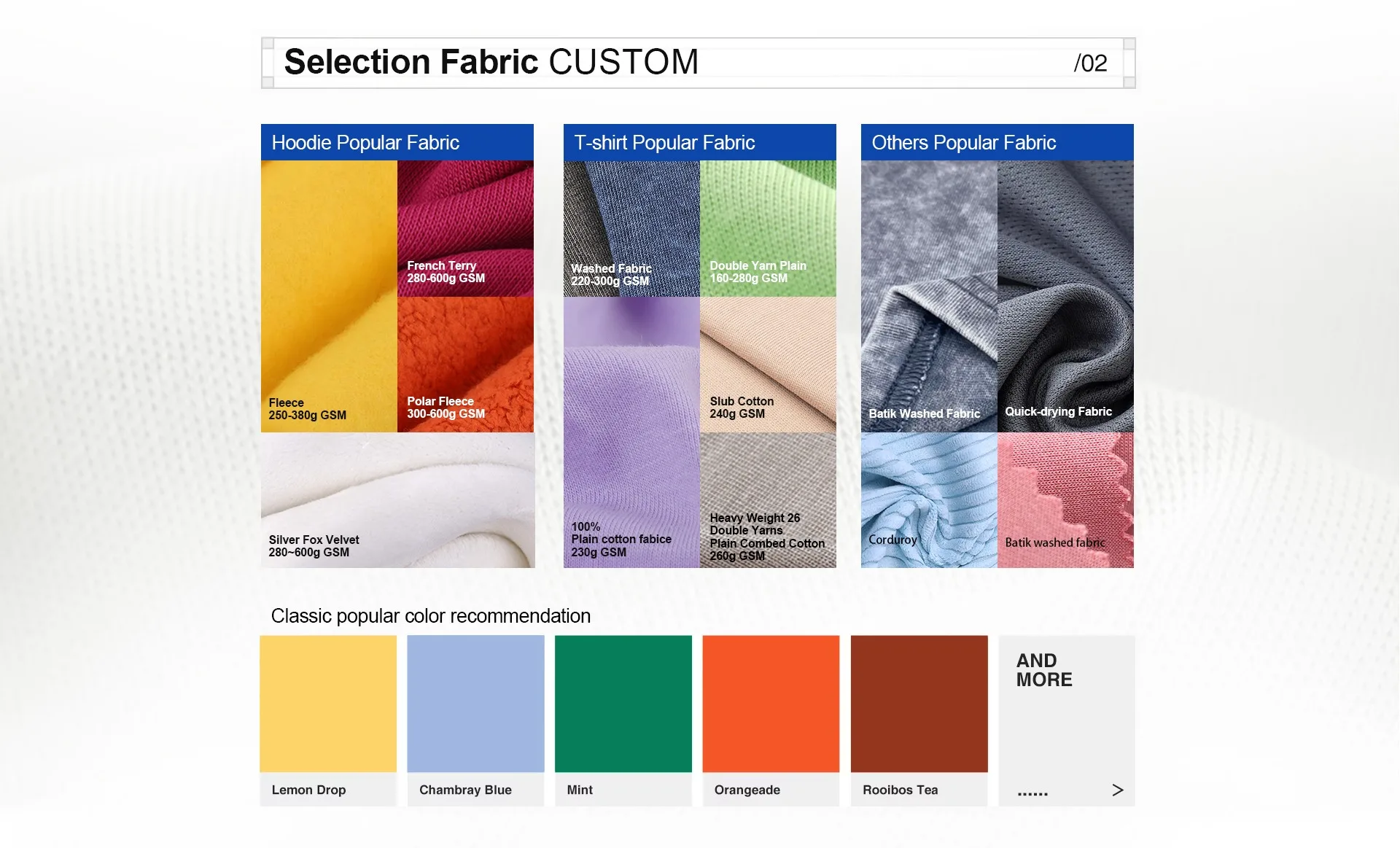Pick the Chambray Blue color swatch

click(x=475, y=704)
